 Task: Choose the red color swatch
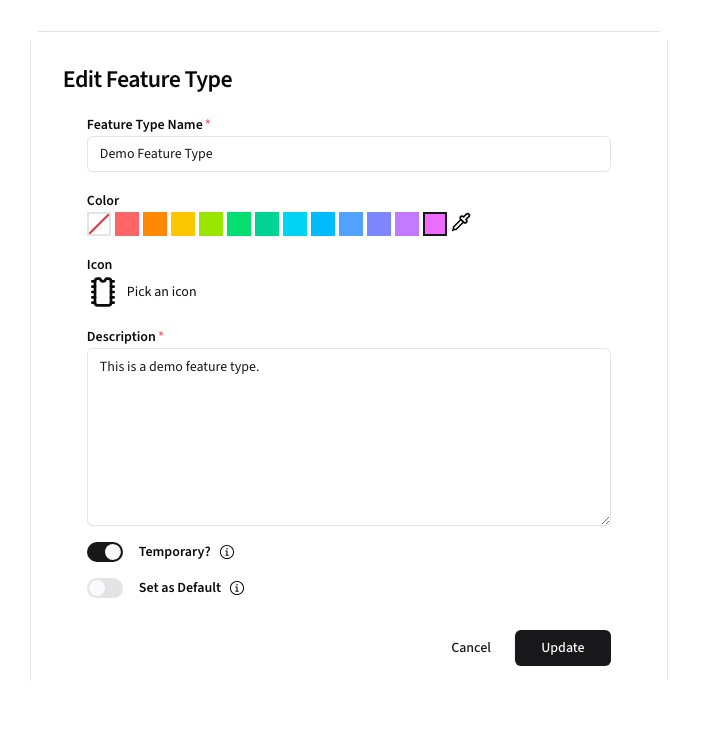(127, 224)
